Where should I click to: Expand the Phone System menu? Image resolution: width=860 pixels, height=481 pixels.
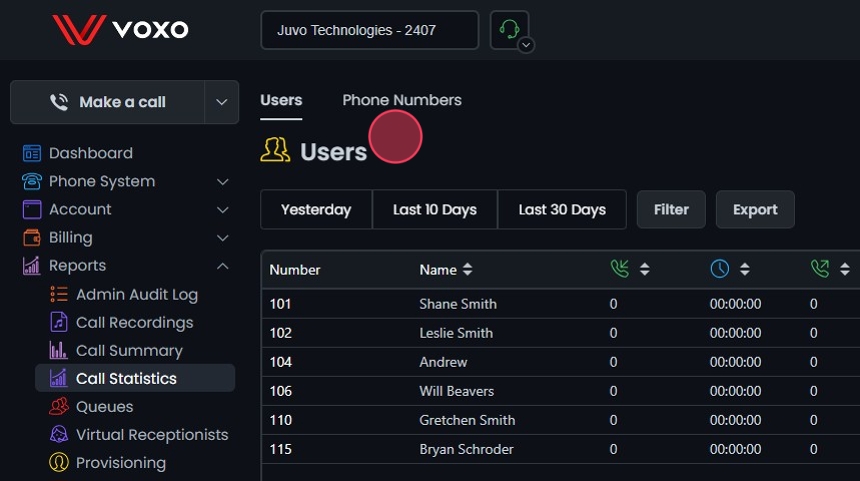click(x=222, y=181)
